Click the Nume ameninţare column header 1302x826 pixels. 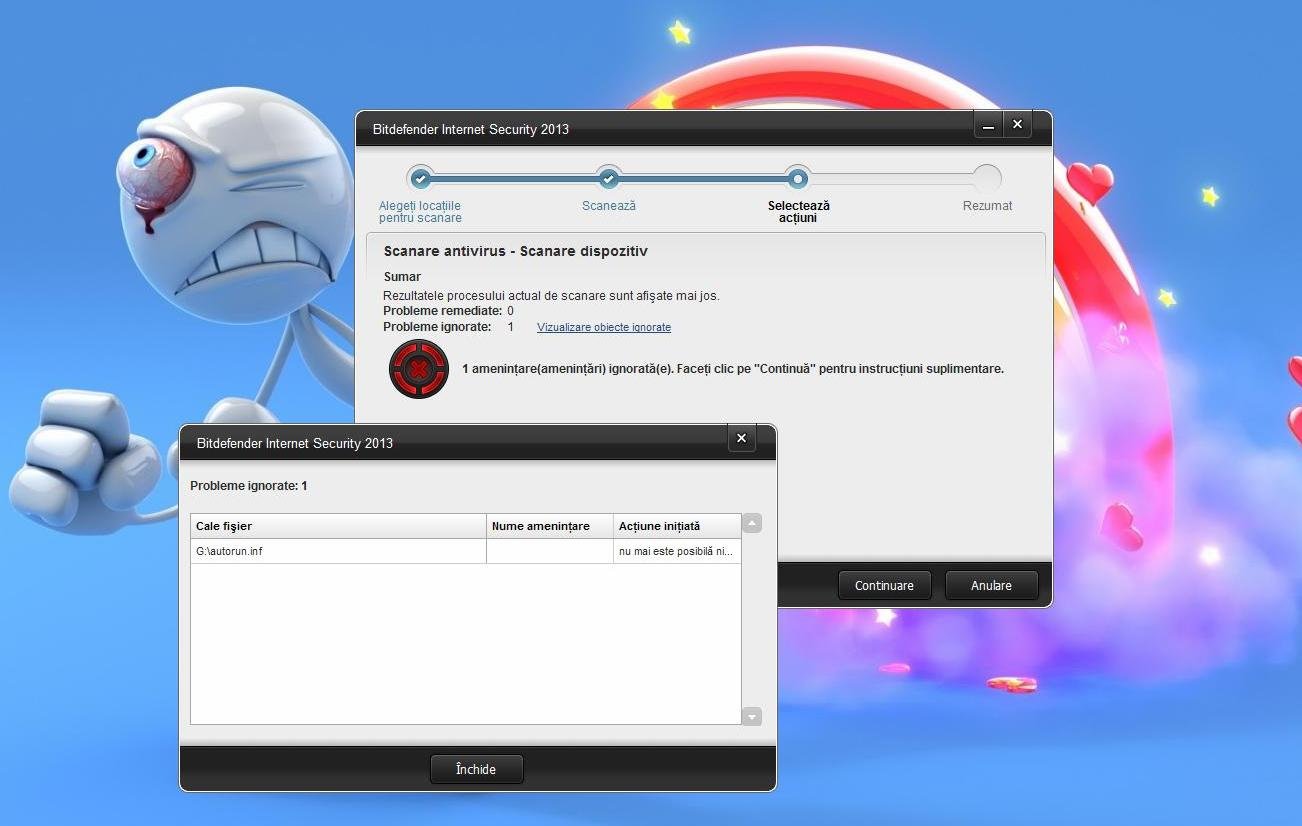pyautogui.click(x=550, y=526)
